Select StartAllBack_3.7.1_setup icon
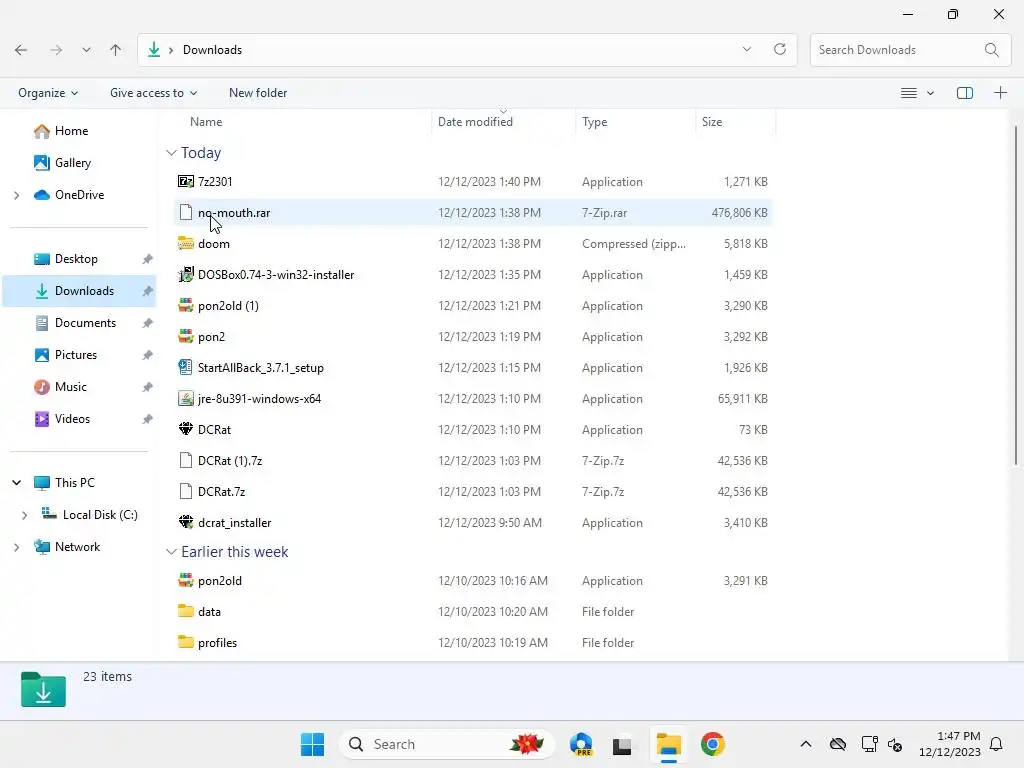This screenshot has width=1024, height=768. point(186,368)
